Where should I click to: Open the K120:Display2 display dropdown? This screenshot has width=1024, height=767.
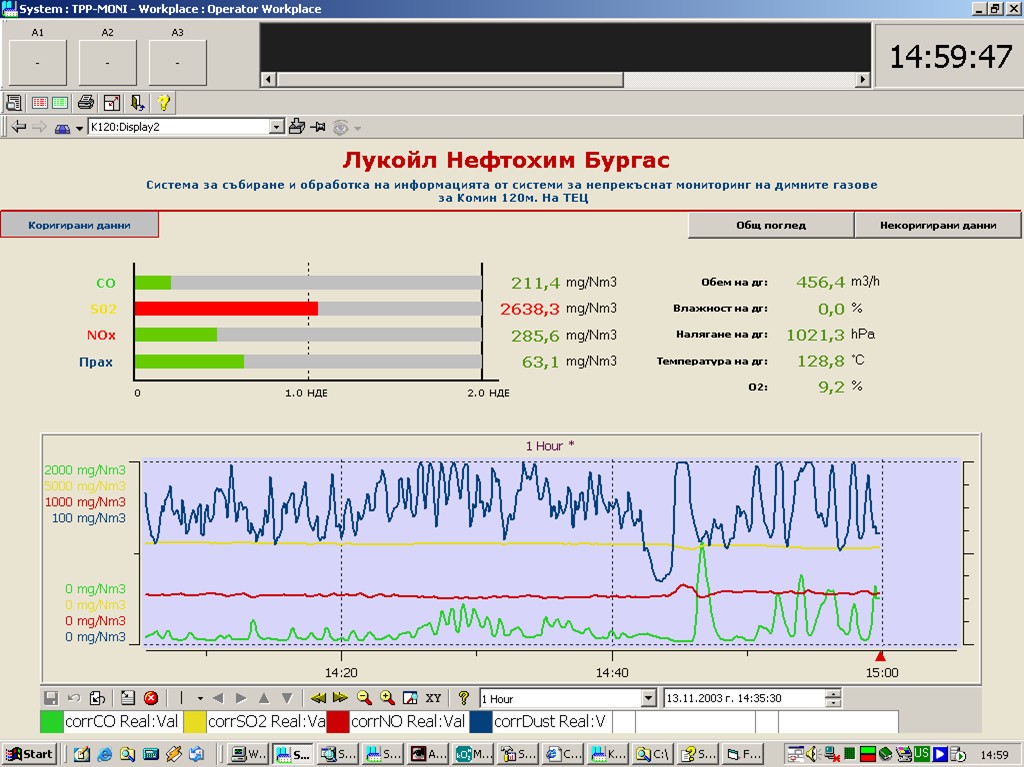277,127
